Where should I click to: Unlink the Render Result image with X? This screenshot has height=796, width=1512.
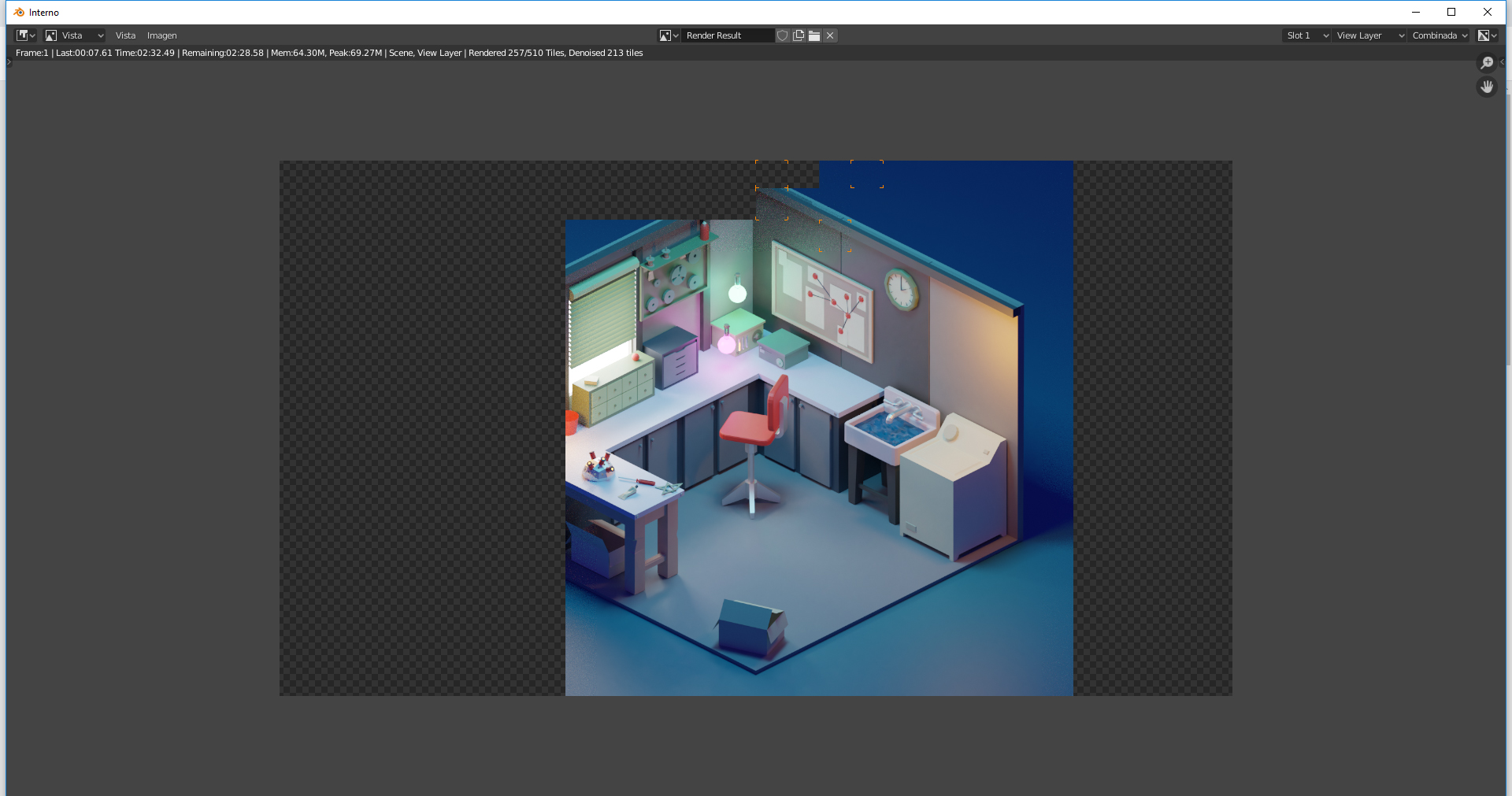(x=830, y=35)
